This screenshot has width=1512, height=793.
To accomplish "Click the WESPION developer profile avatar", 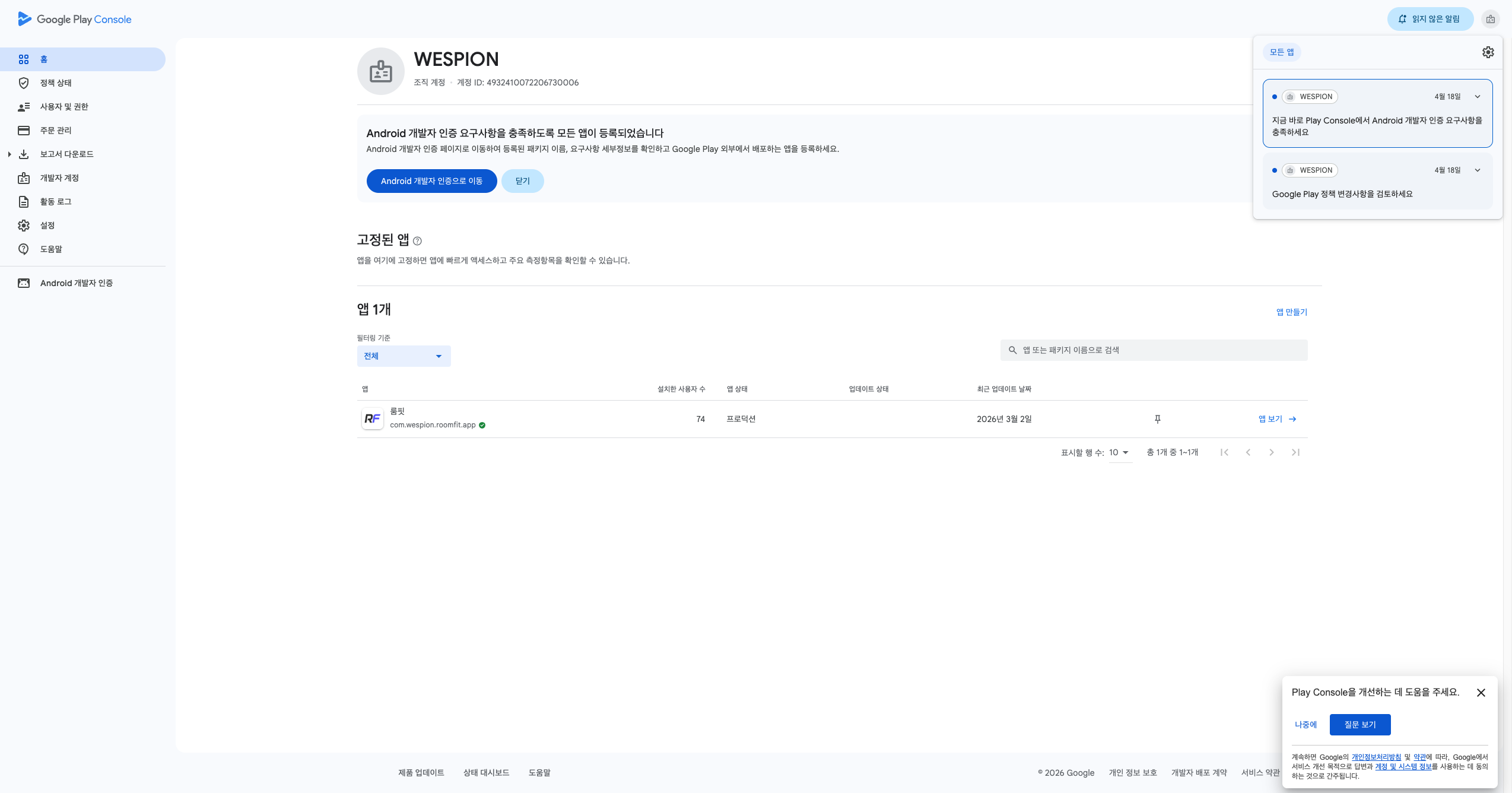I will coord(380,71).
